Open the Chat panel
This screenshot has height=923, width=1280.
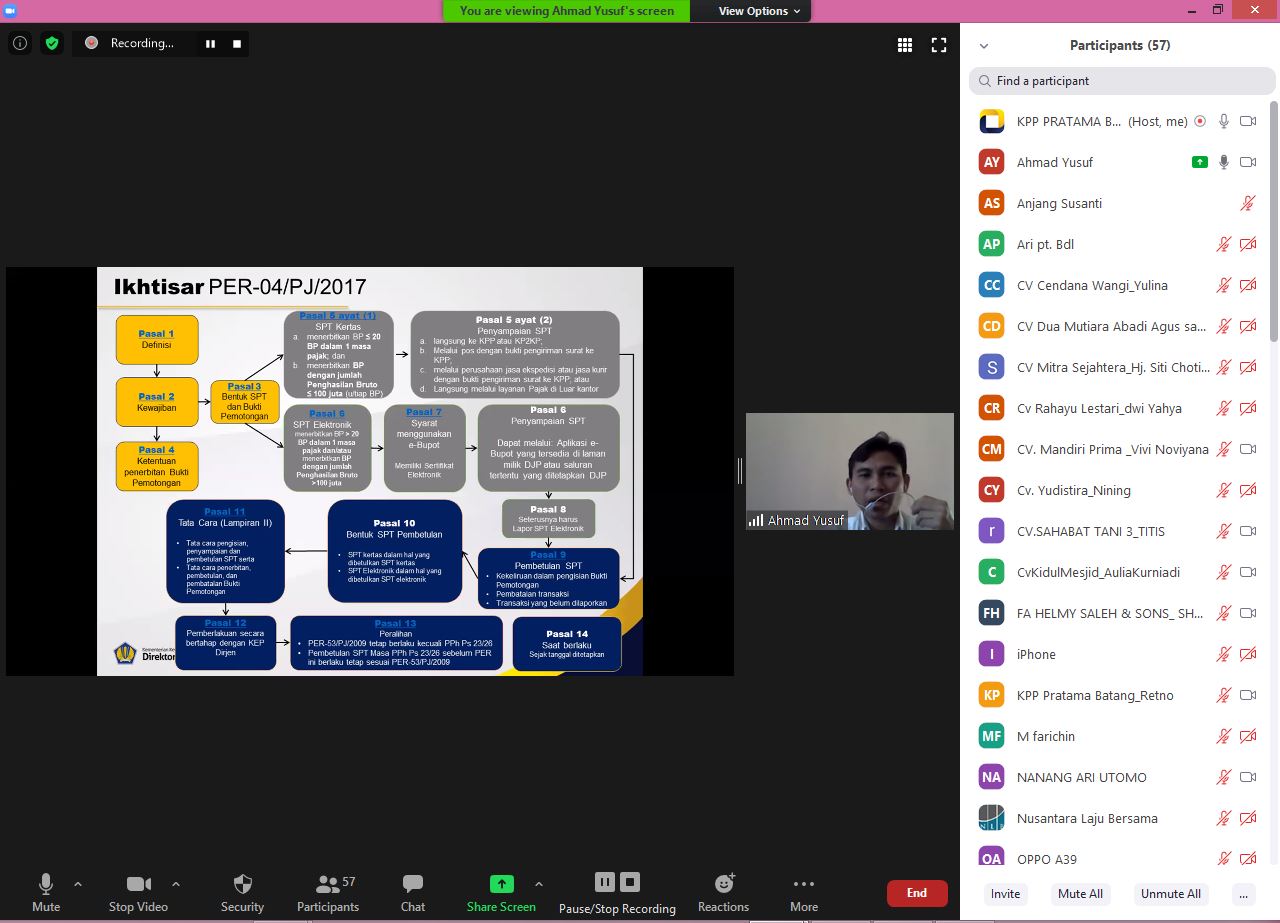[413, 893]
